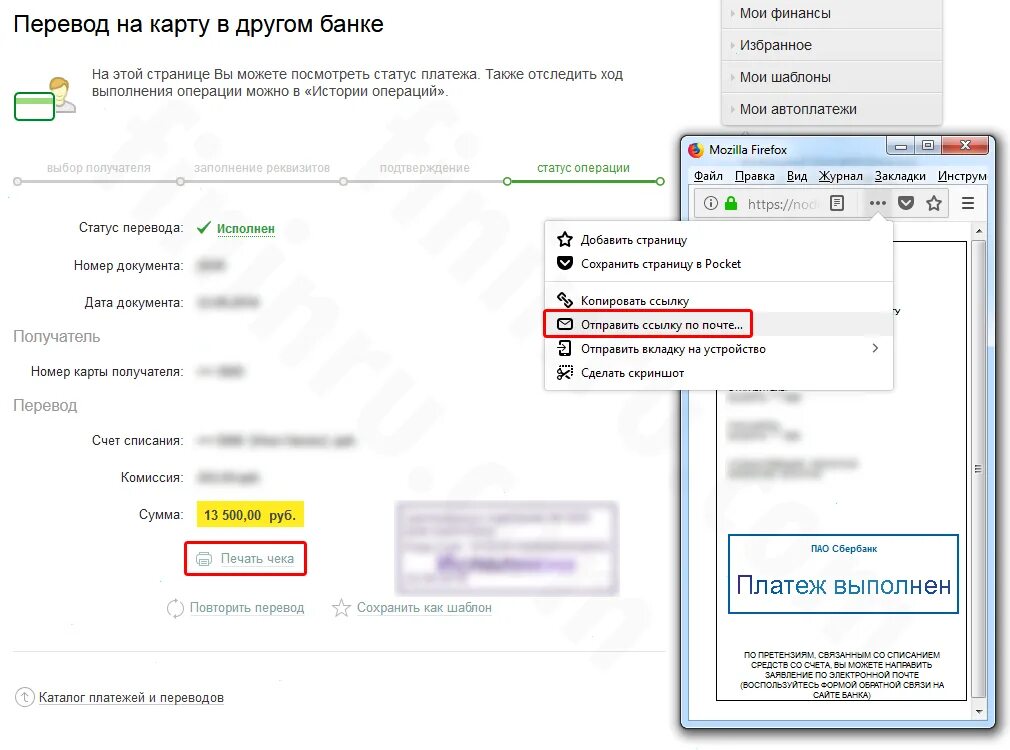Click the green padlock security icon
This screenshot has height=750, width=1010.
tap(730, 204)
